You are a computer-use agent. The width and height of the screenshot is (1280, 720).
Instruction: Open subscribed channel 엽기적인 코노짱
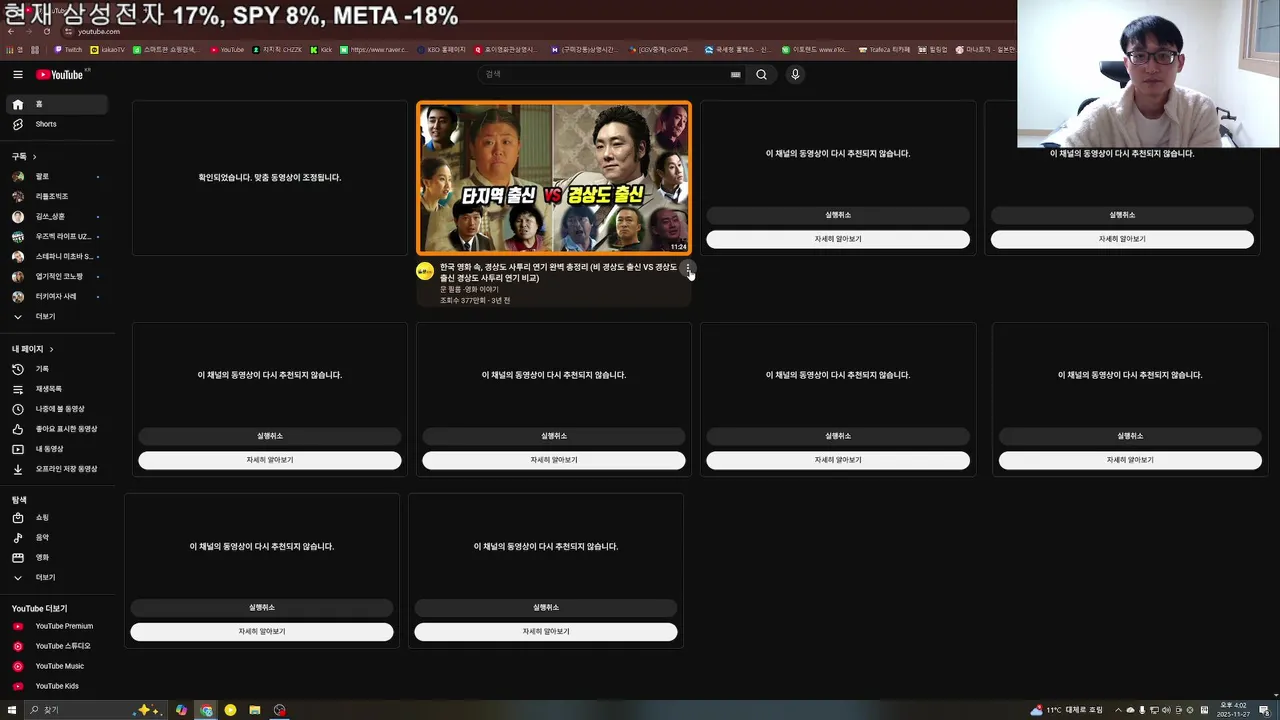pos(56,276)
